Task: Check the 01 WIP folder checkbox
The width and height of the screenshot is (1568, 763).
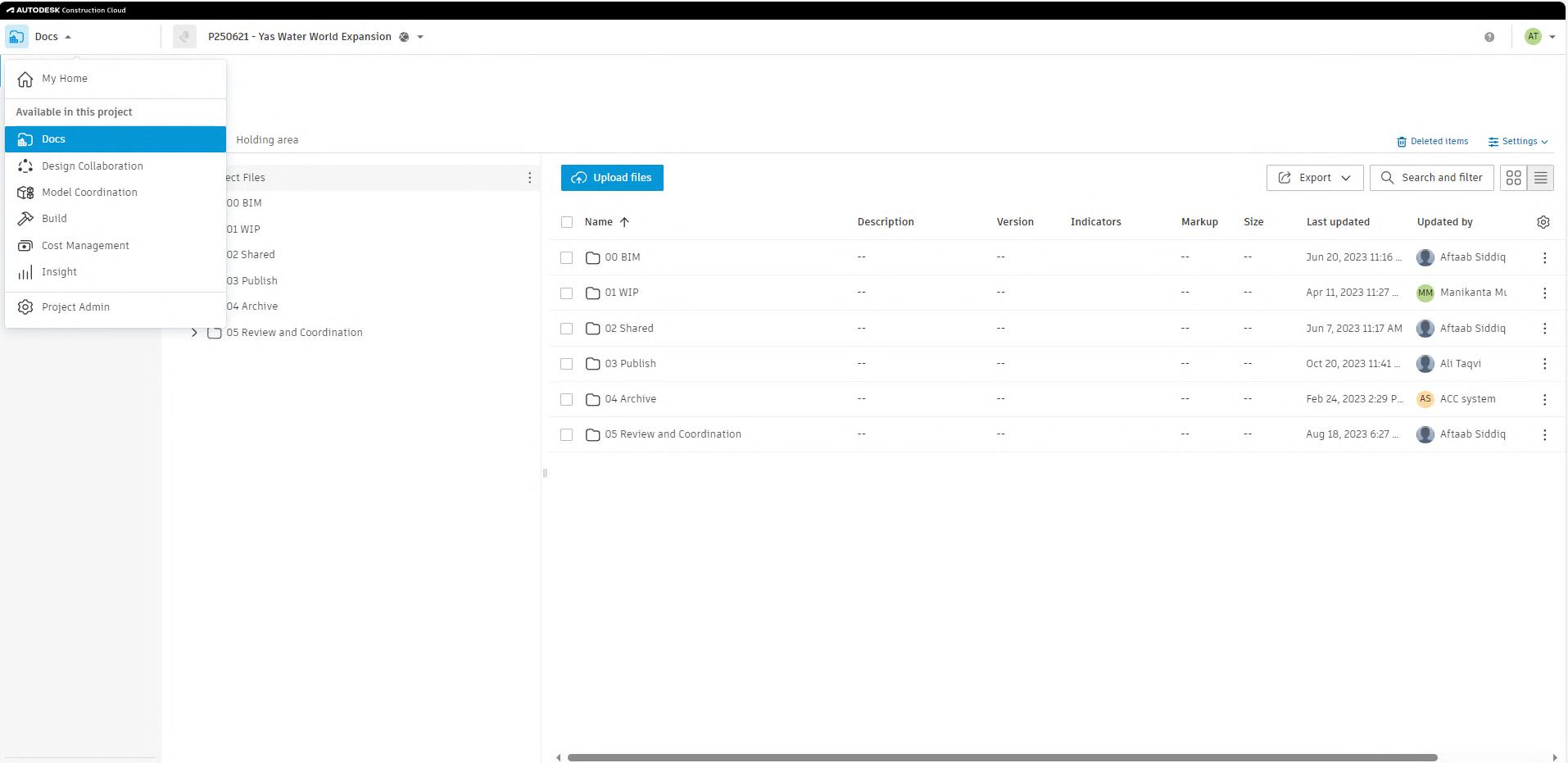Action: [566, 293]
